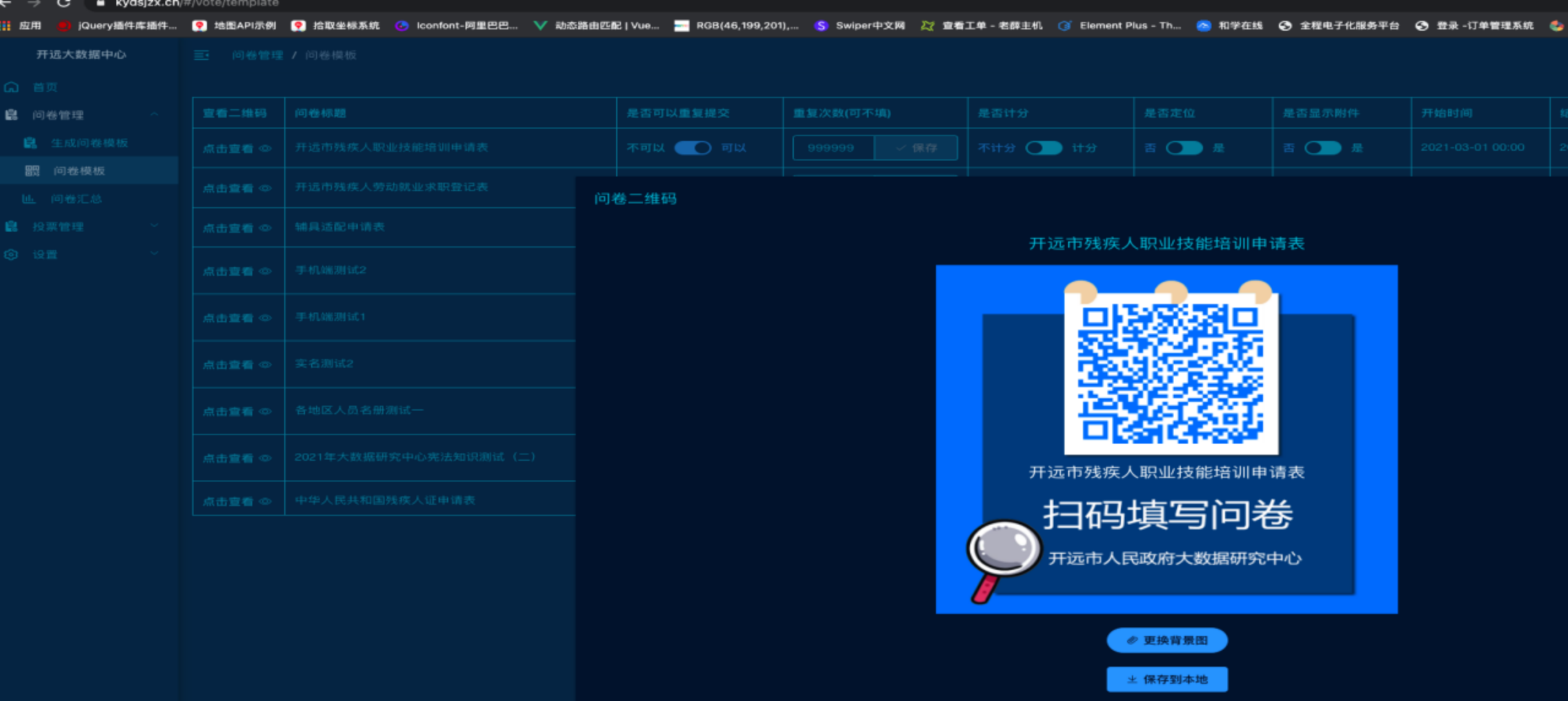Toggle the 是否定位 switch in first row
This screenshot has height=701, width=1568.
1184,148
